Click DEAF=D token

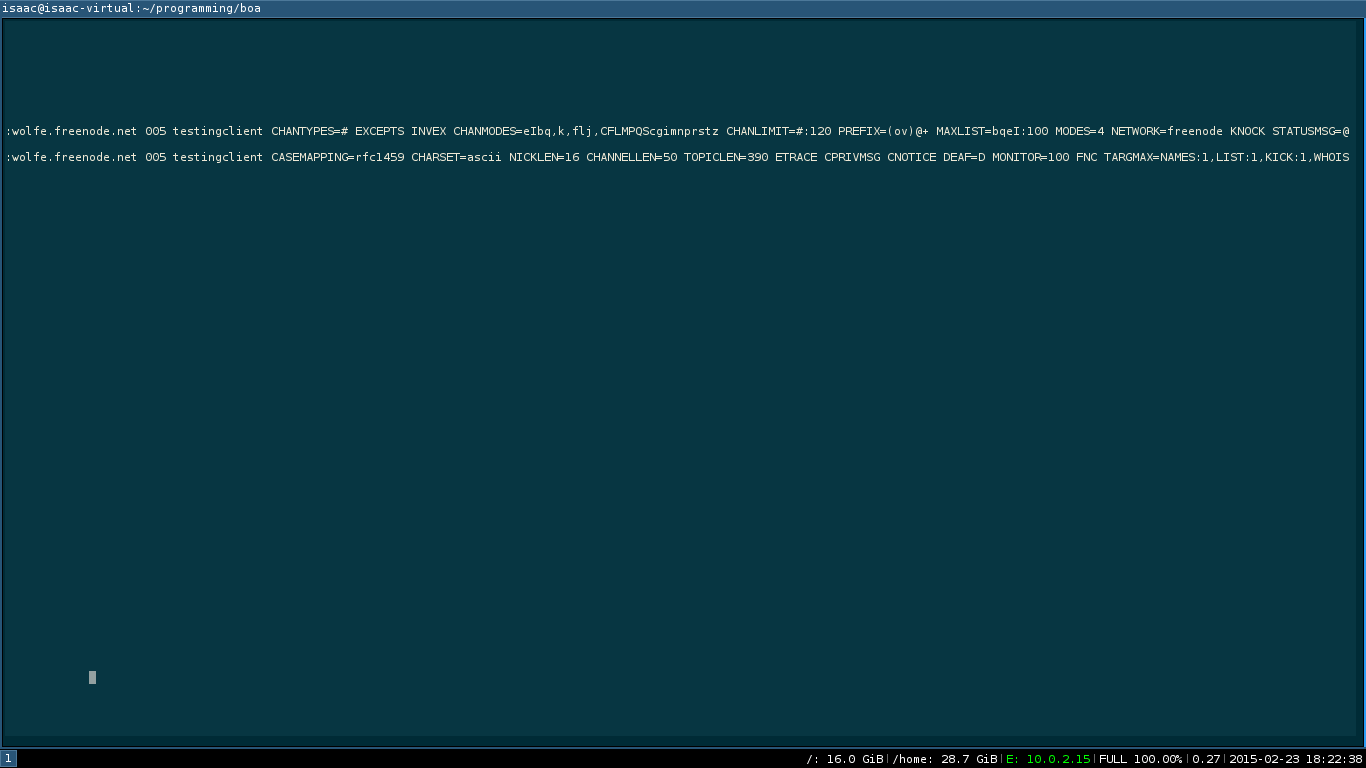coord(964,157)
